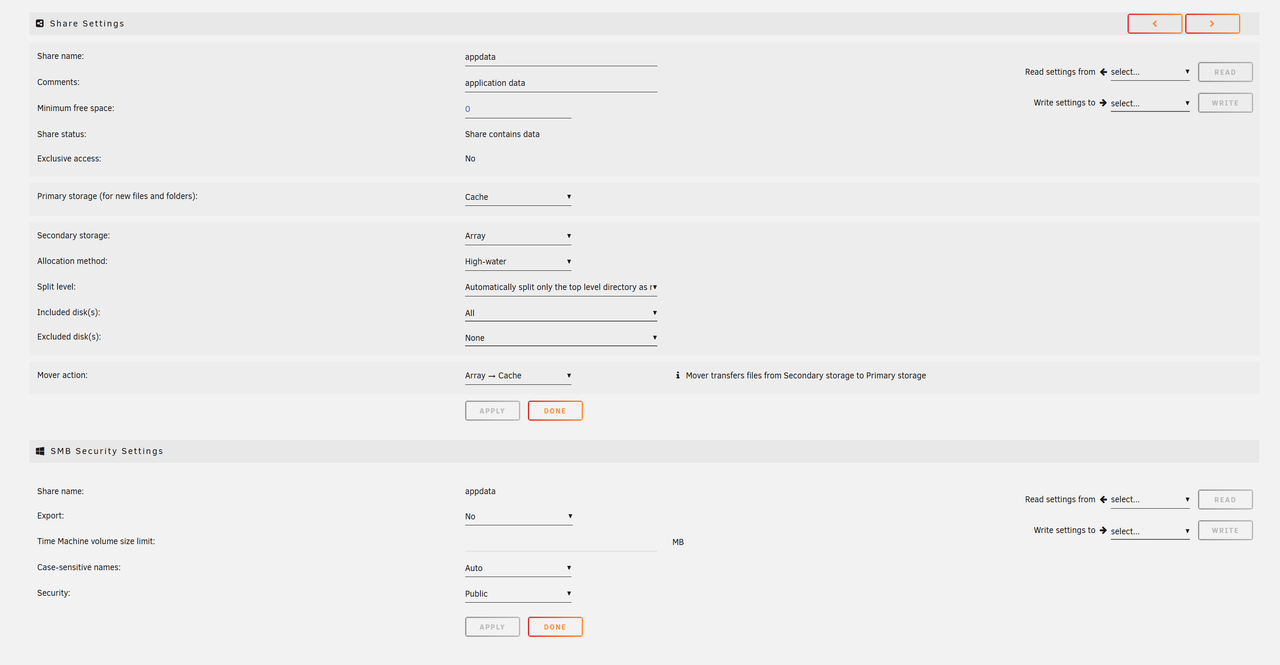The width and height of the screenshot is (1280, 665).
Task: Click the 'Secondary storage:' label
Action: 73,236
